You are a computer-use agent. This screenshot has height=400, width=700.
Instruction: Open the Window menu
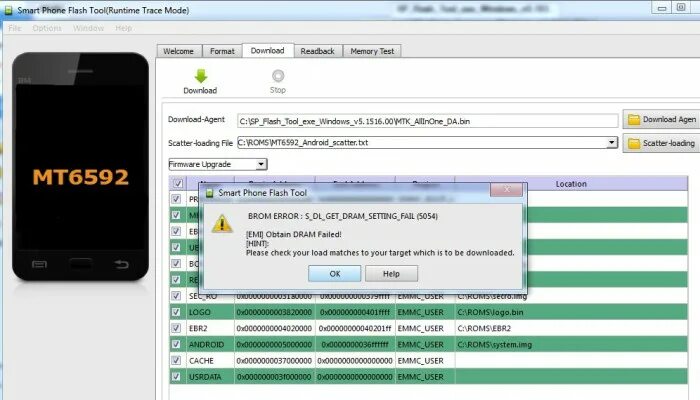pyautogui.click(x=88, y=28)
